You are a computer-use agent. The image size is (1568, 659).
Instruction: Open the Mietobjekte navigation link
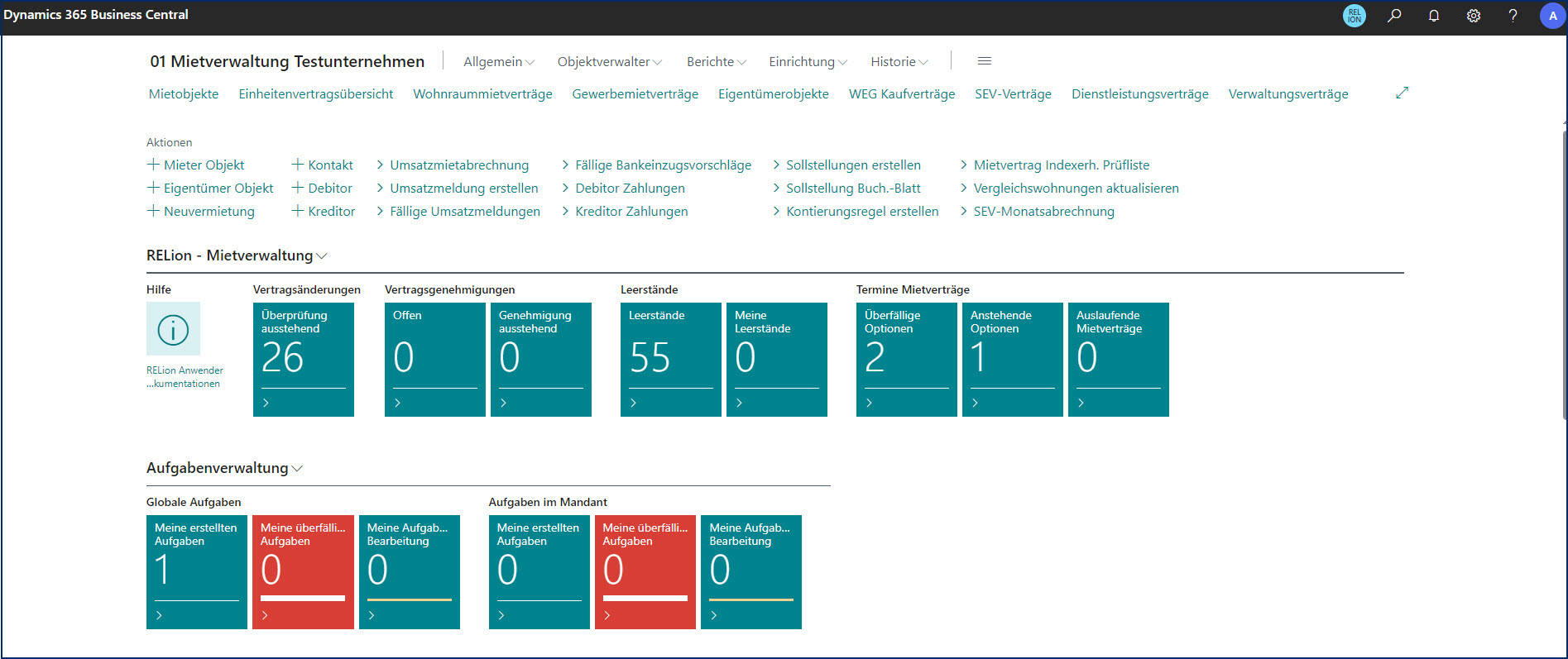(184, 94)
